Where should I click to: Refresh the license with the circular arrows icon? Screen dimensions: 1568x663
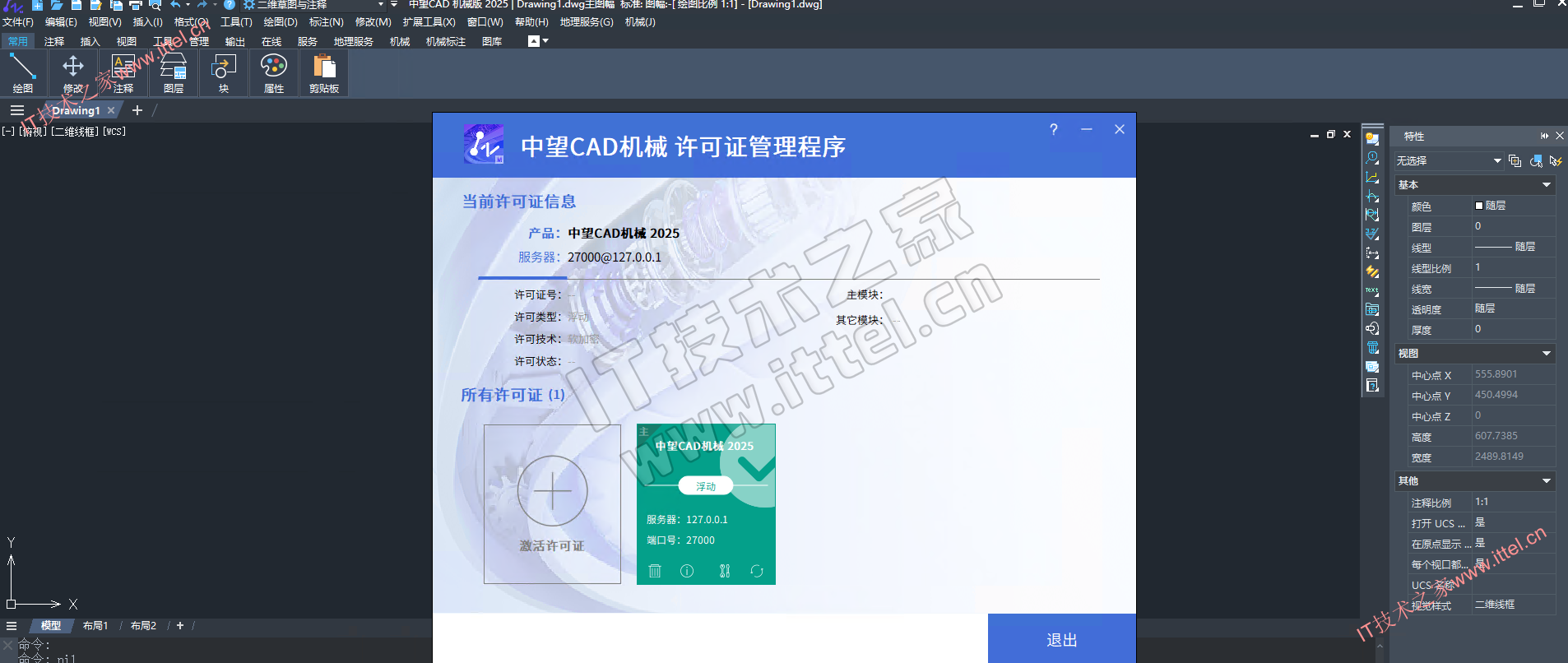[757, 571]
